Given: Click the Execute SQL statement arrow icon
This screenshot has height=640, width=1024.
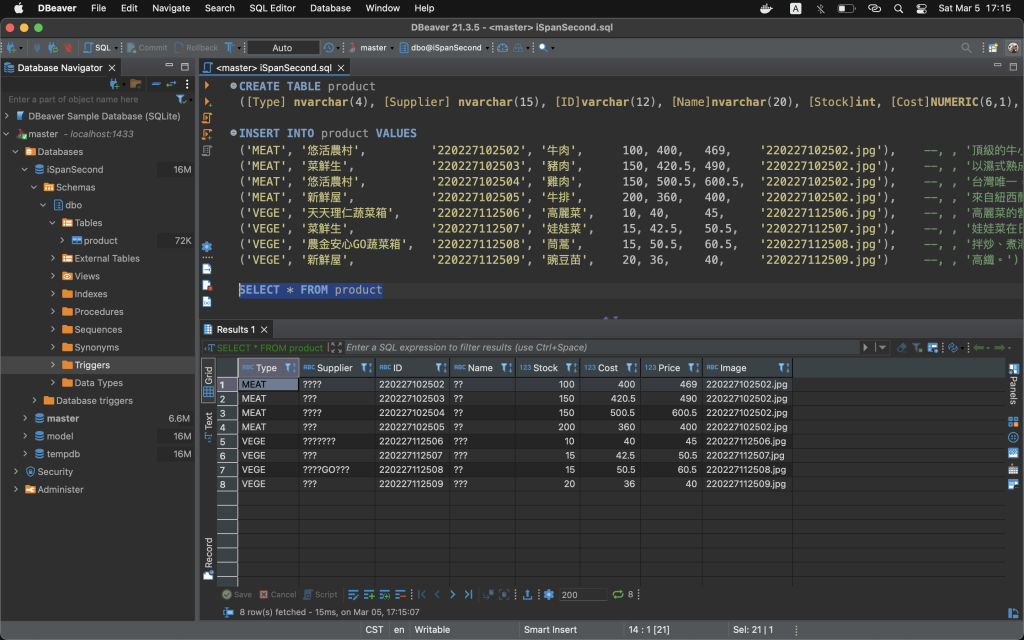Looking at the screenshot, I should 207,86.
